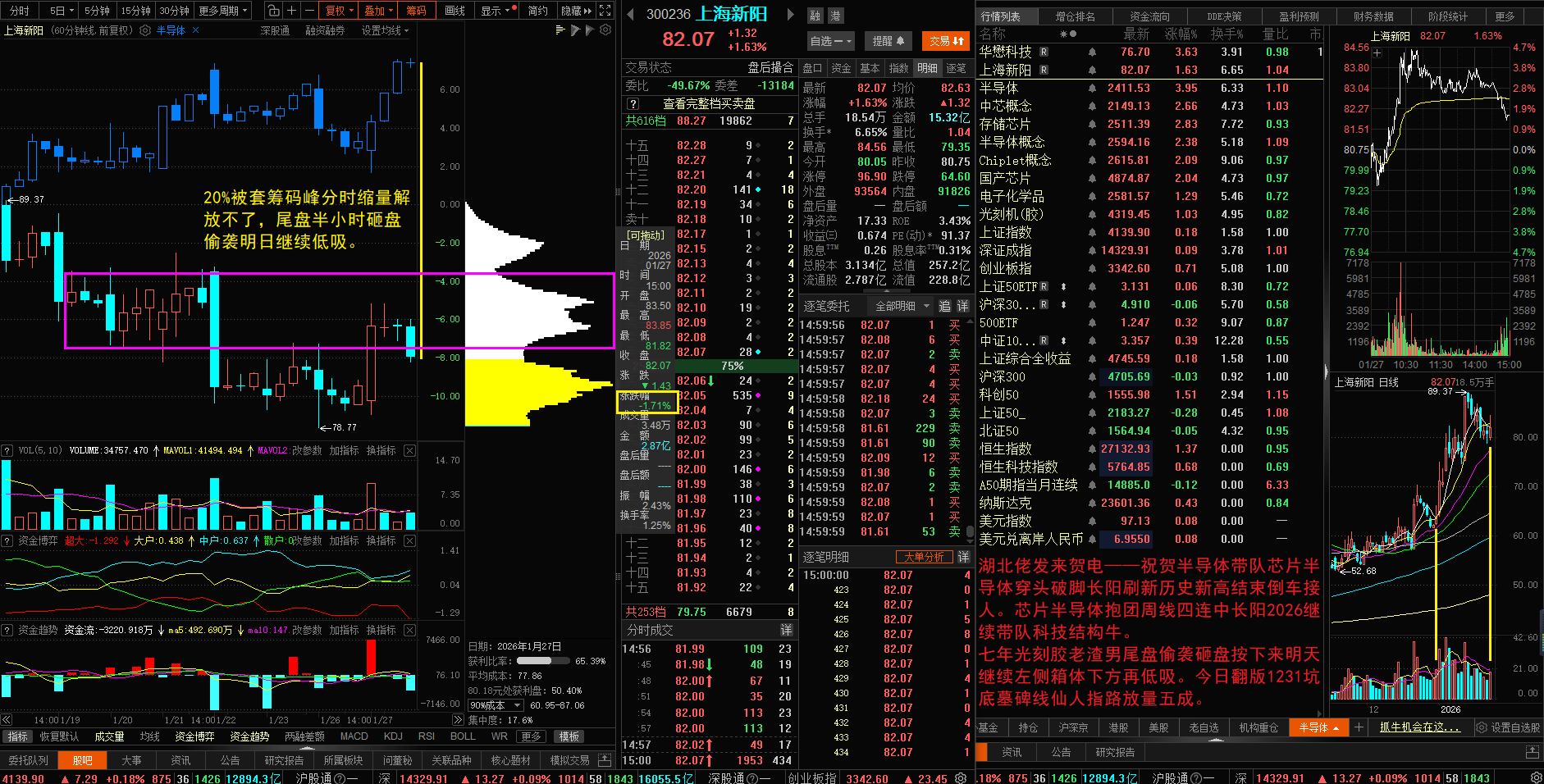1544x784 pixels.
Task: Open help for the VOL indicator
Action: coord(7,450)
